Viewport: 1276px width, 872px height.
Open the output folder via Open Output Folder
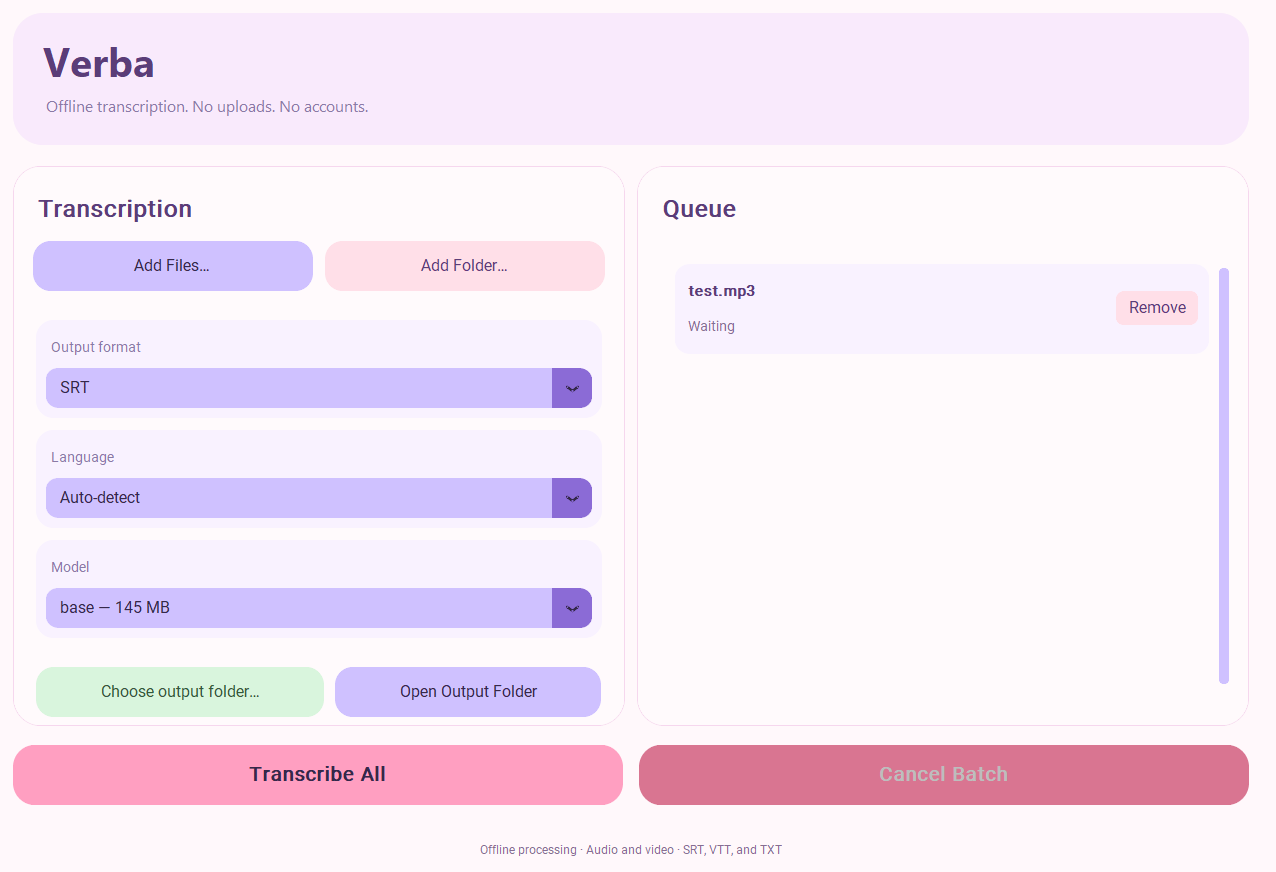[x=468, y=692]
